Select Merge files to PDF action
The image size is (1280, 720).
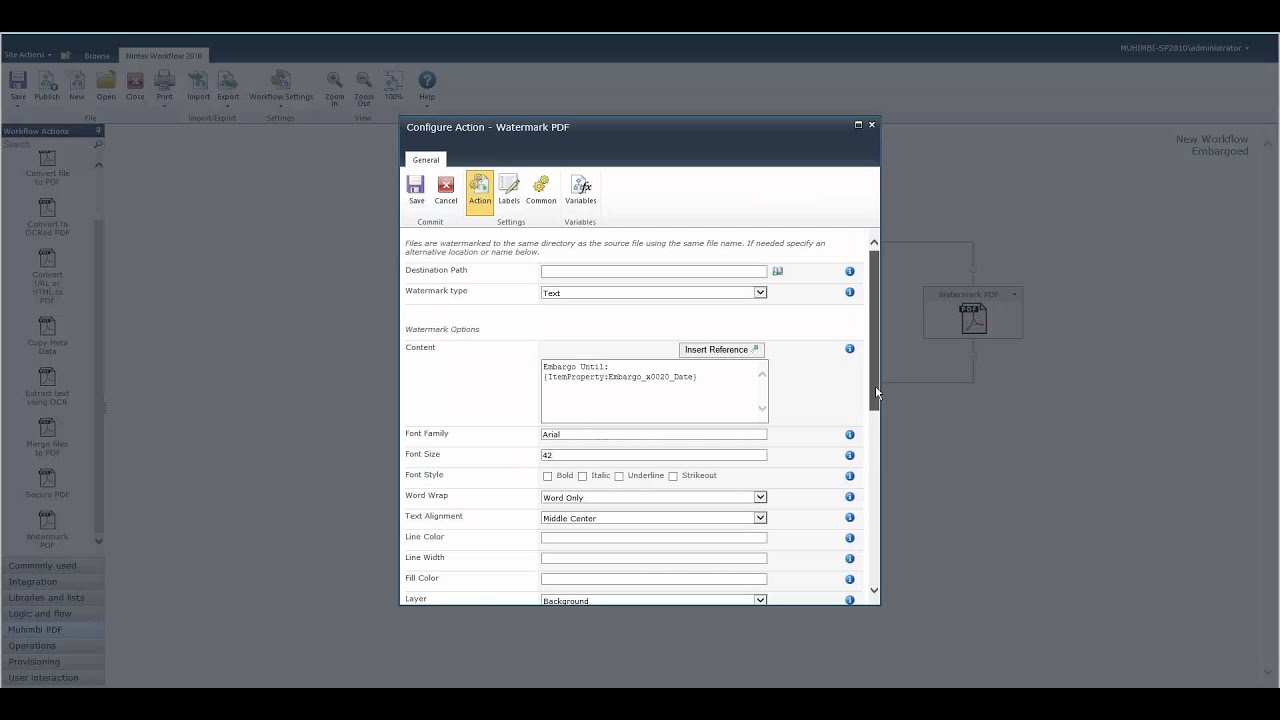coord(47,437)
